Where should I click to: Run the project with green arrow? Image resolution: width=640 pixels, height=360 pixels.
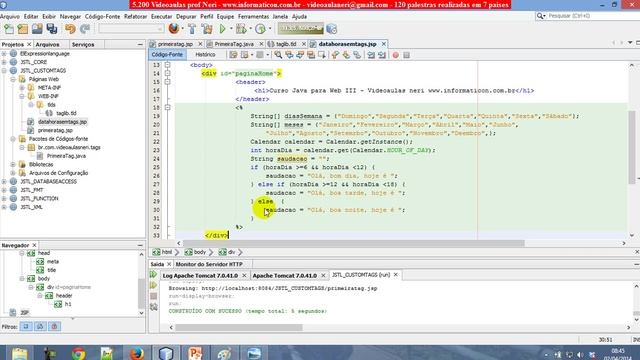222,29
